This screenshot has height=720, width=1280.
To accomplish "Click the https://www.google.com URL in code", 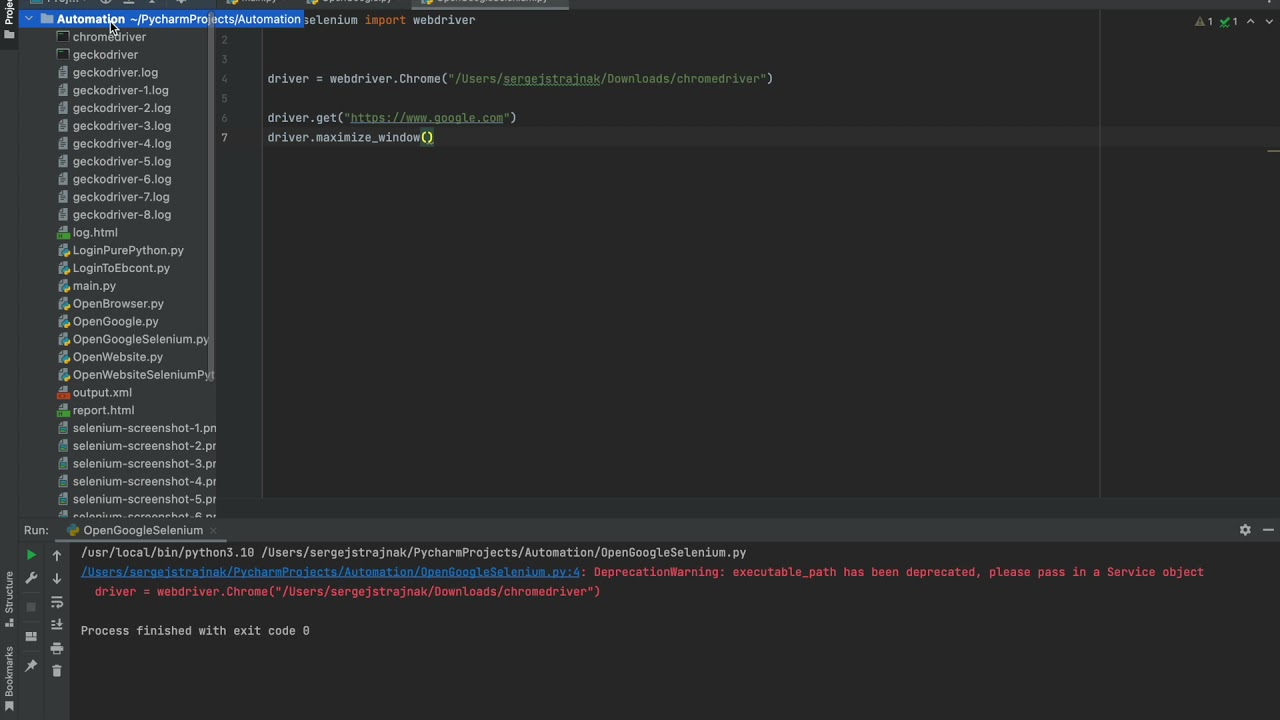I will 427,118.
